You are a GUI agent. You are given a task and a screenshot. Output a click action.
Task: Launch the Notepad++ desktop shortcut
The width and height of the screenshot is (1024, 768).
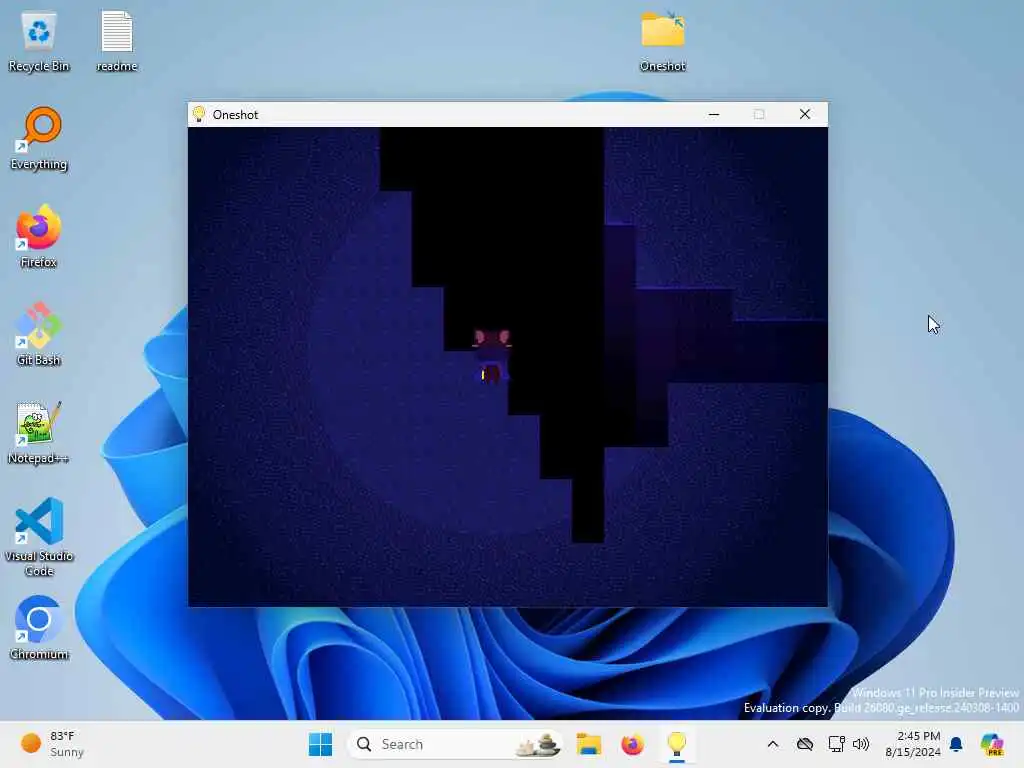click(x=39, y=432)
